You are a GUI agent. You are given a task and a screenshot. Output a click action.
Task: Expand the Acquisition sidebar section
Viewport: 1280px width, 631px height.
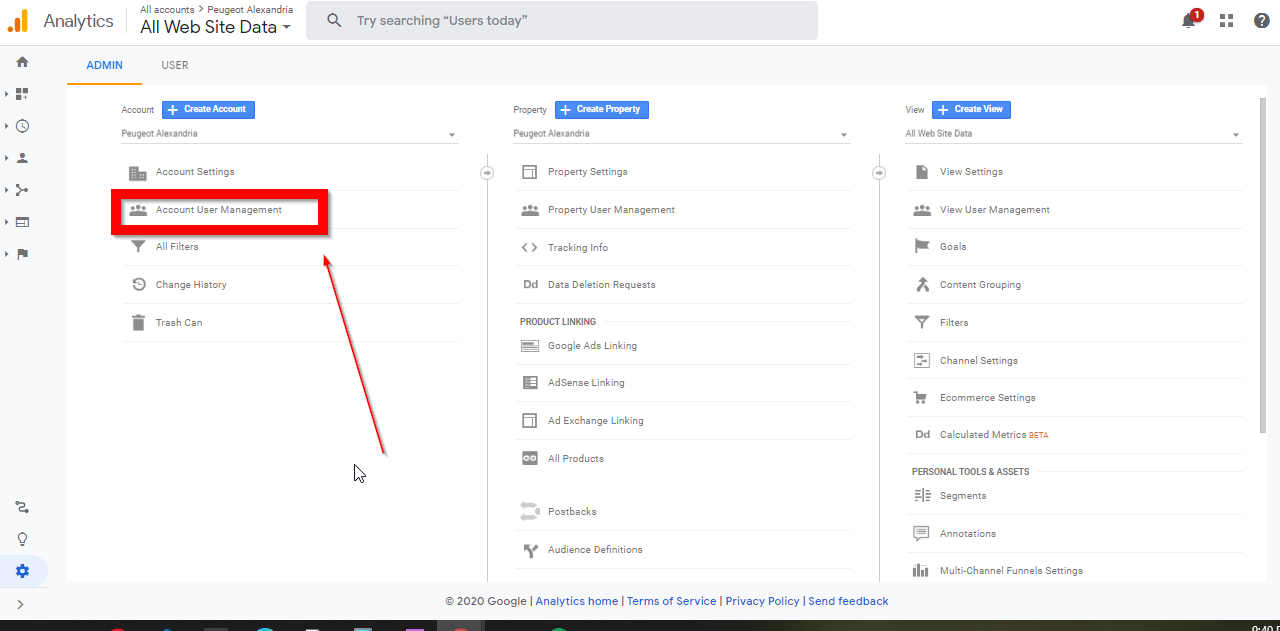(22, 189)
